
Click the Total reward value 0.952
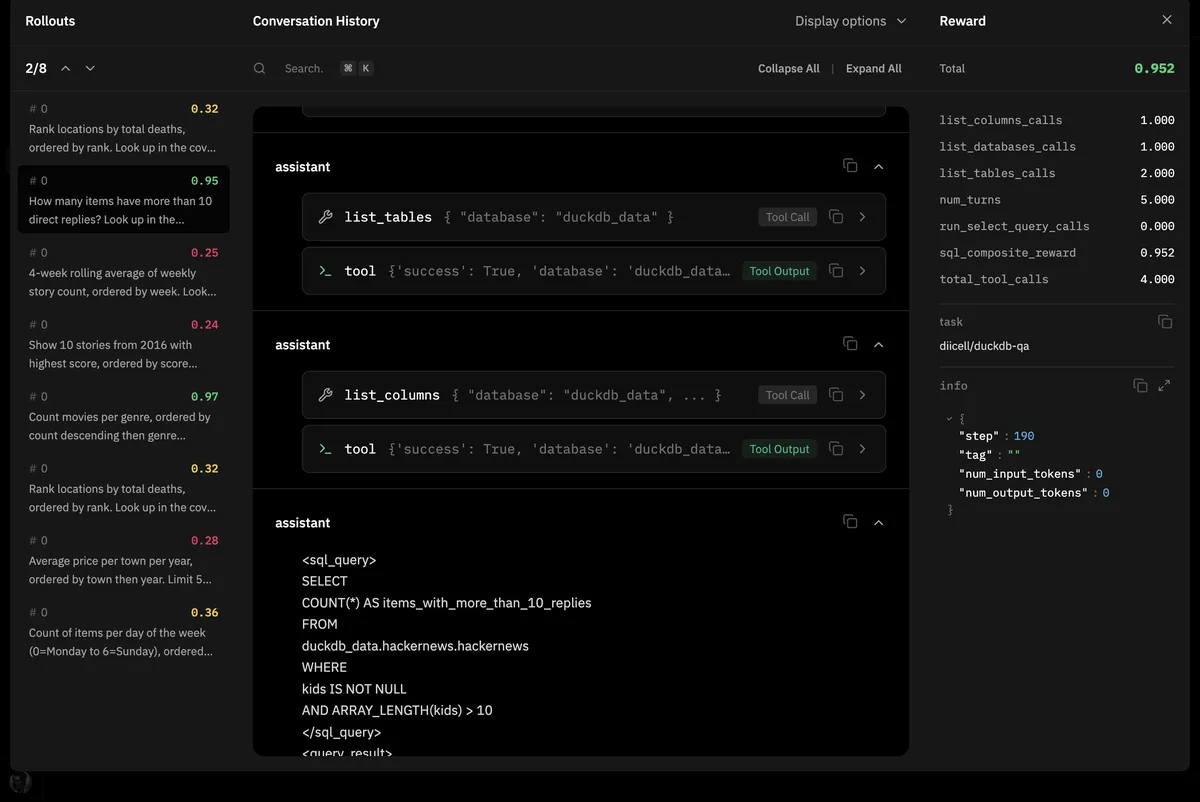point(1154,69)
